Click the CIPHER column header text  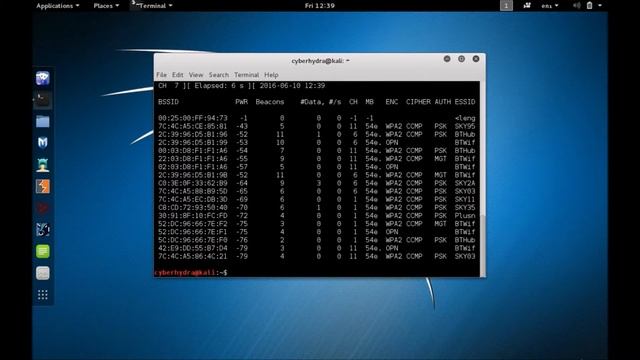(418, 102)
